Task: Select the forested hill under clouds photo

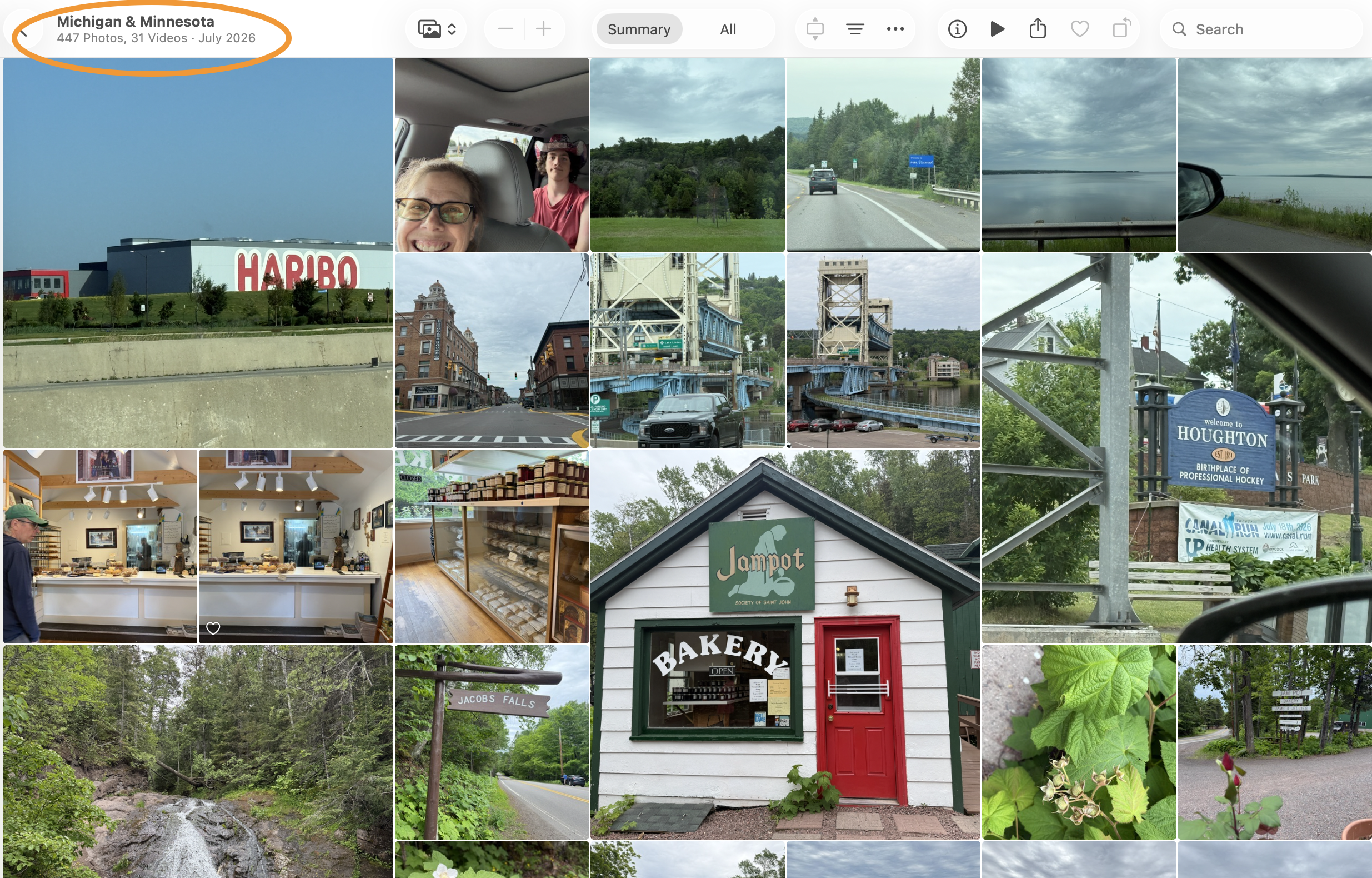Action: click(x=687, y=154)
